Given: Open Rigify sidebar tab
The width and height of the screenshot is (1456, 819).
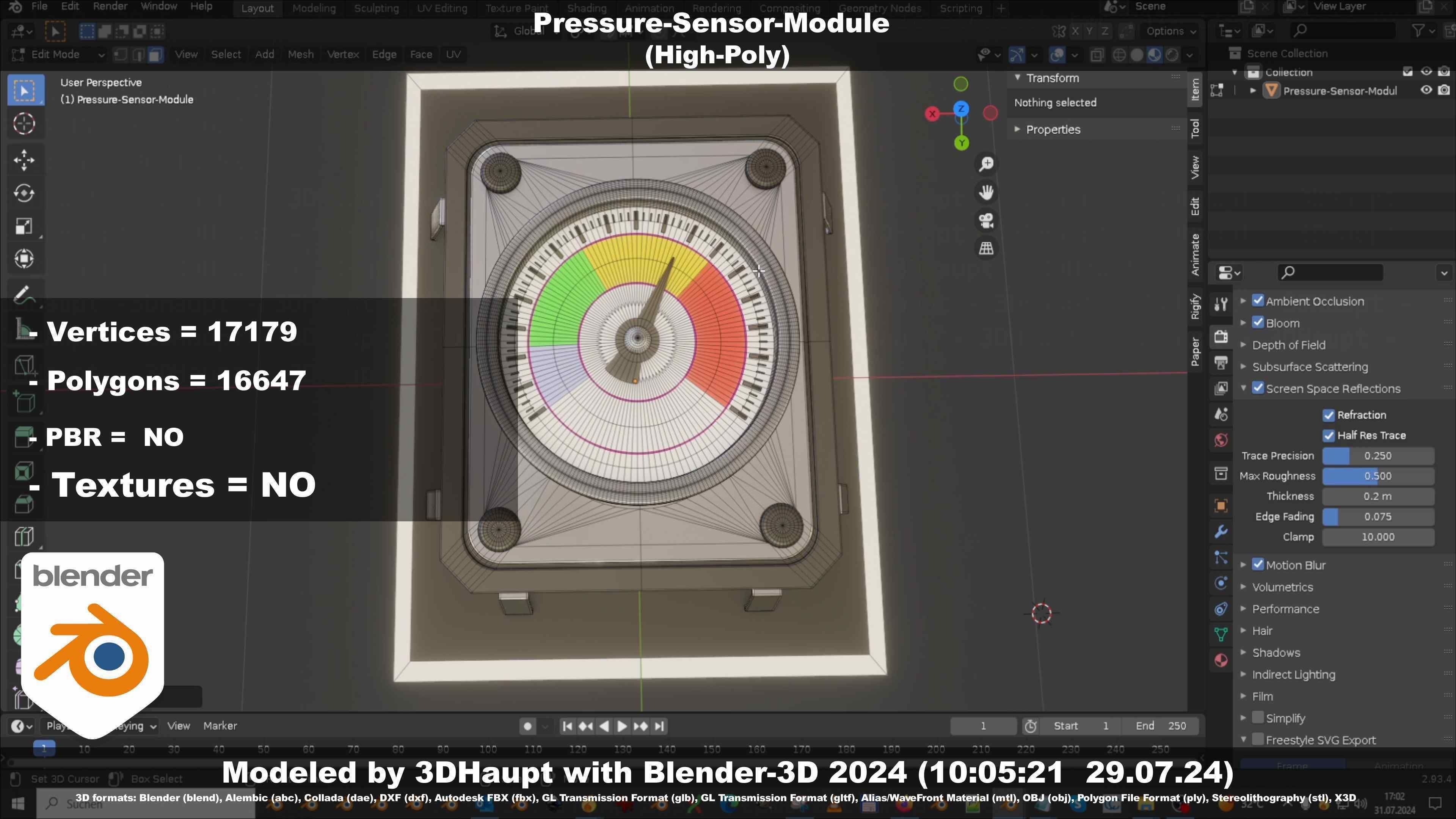Looking at the screenshot, I should (1195, 306).
